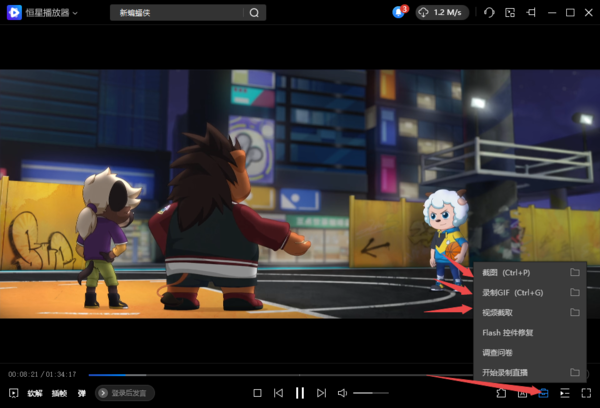The height and width of the screenshot is (408, 600).
Task: Choose Flash 控件修复 from the menu
Action: click(510, 332)
